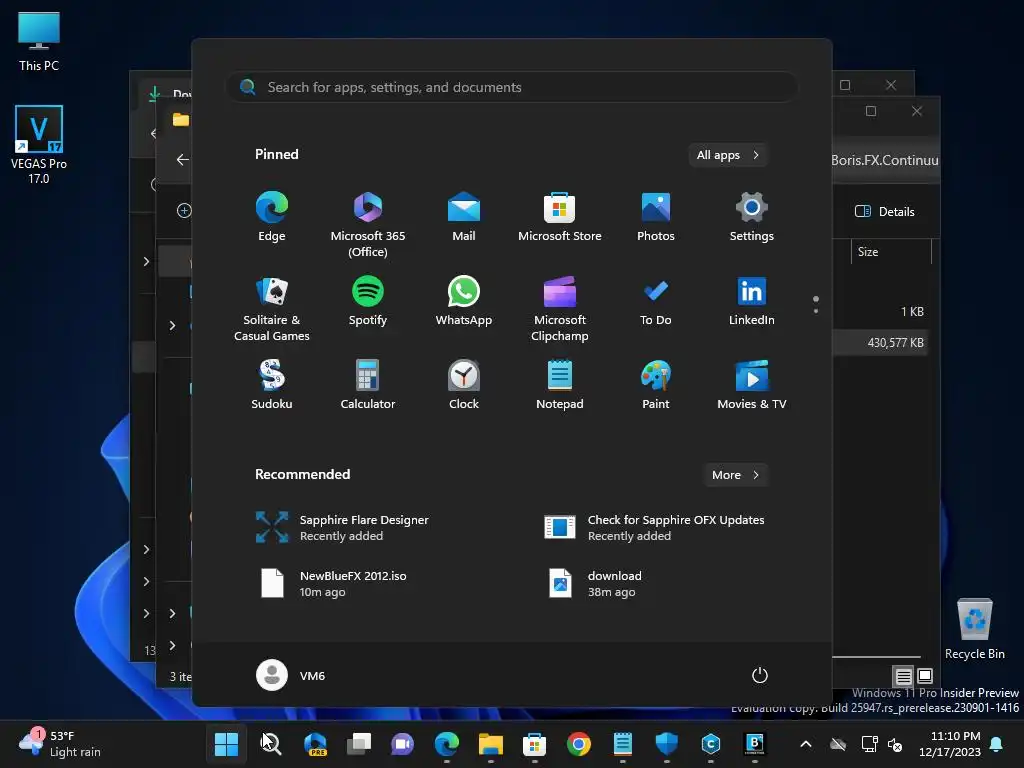Launch Movies & TV

click(752, 385)
